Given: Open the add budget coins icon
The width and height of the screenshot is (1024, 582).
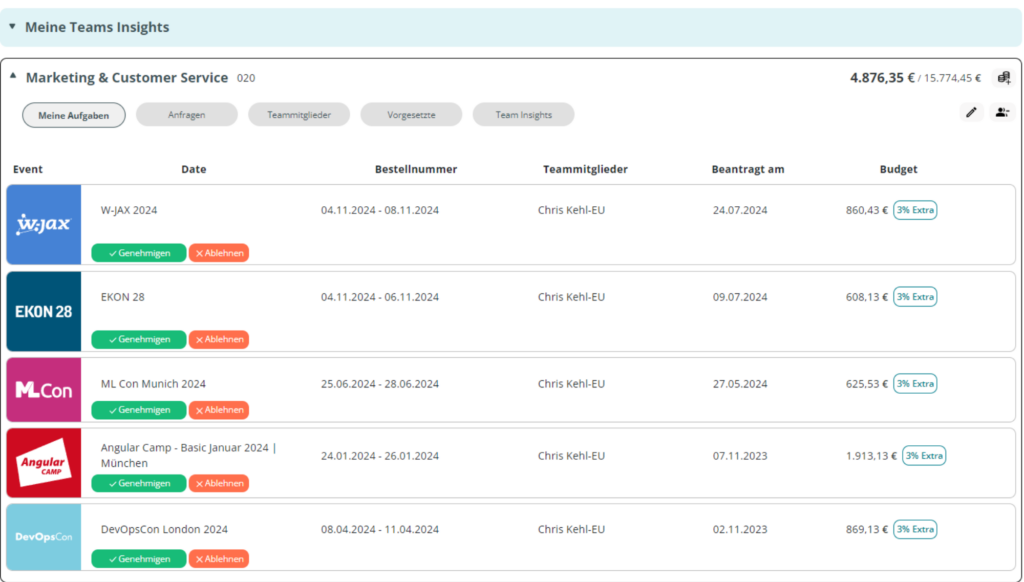Looking at the screenshot, I should [x=1004, y=77].
